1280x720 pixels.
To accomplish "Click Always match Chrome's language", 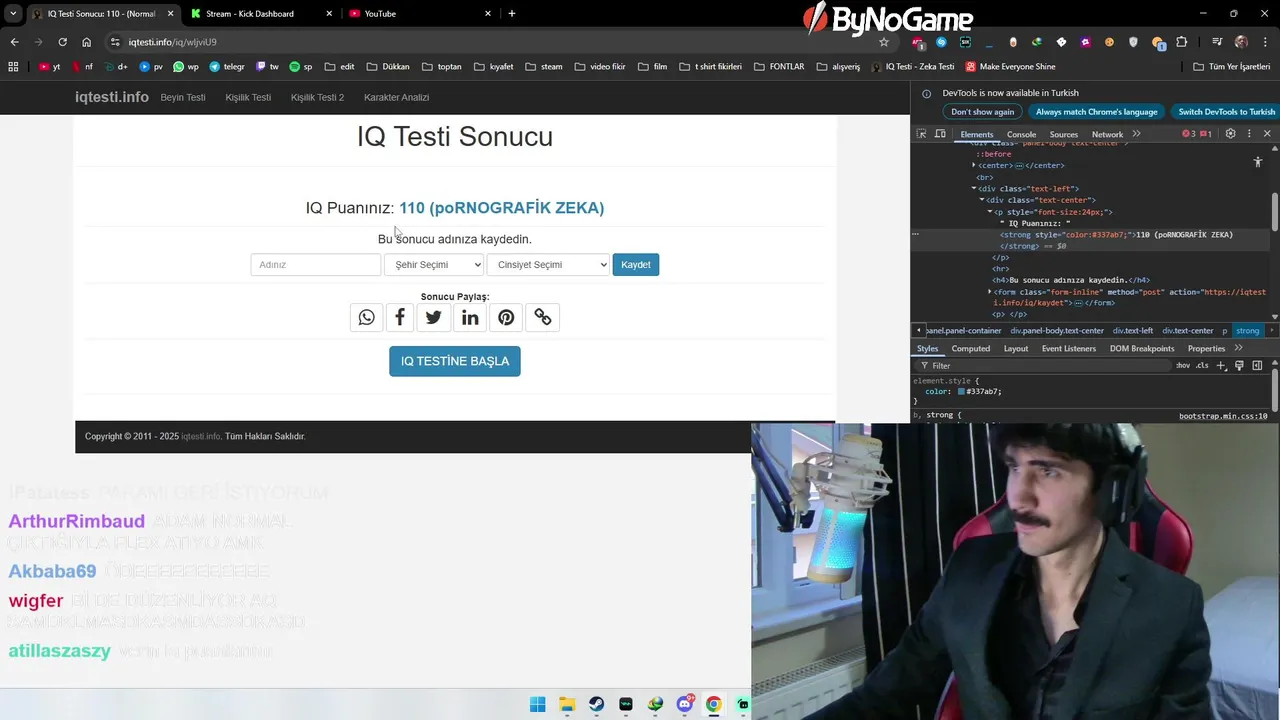I will [x=1096, y=112].
